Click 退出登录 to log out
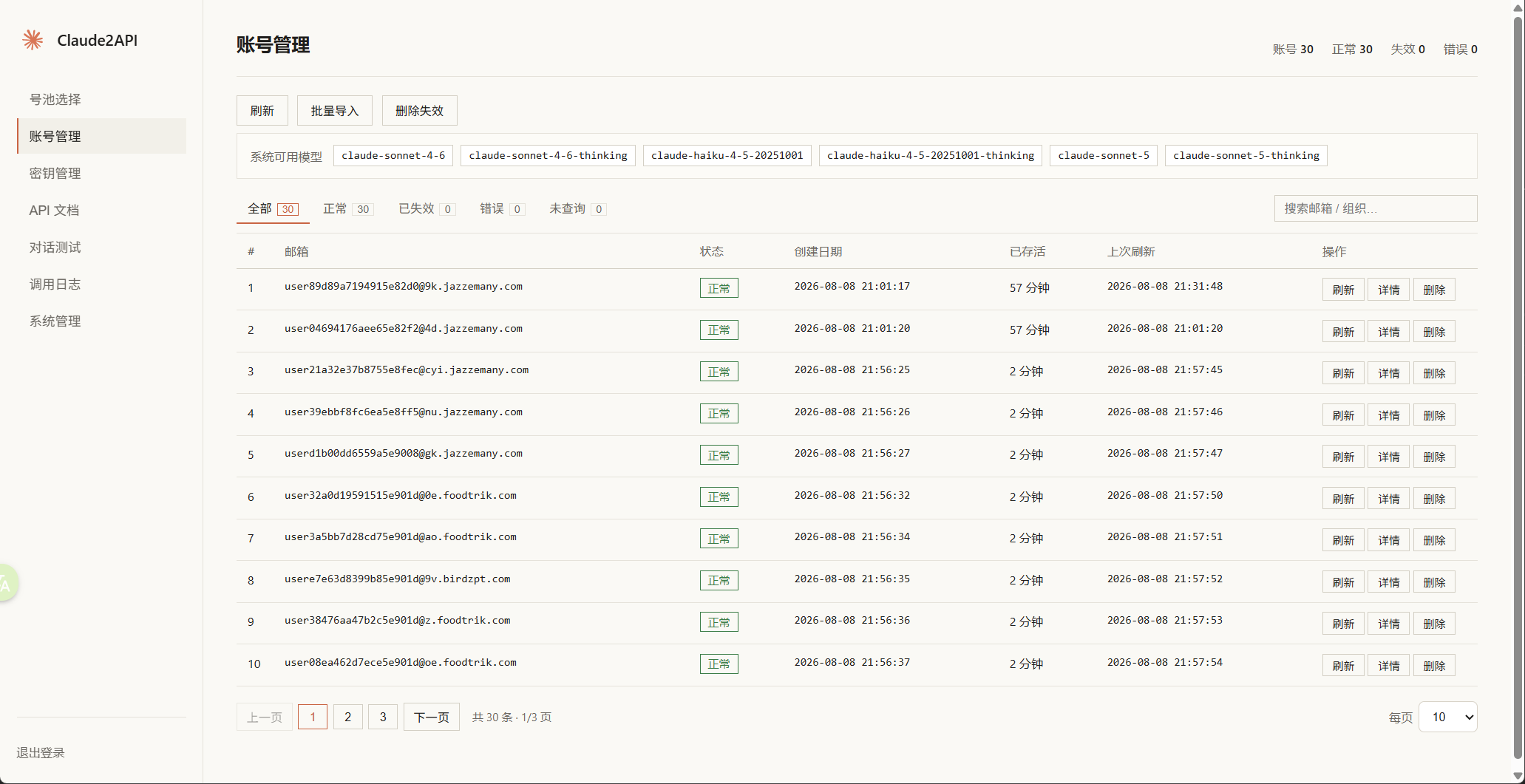Image resolution: width=1525 pixels, height=784 pixels. pyautogui.click(x=41, y=752)
